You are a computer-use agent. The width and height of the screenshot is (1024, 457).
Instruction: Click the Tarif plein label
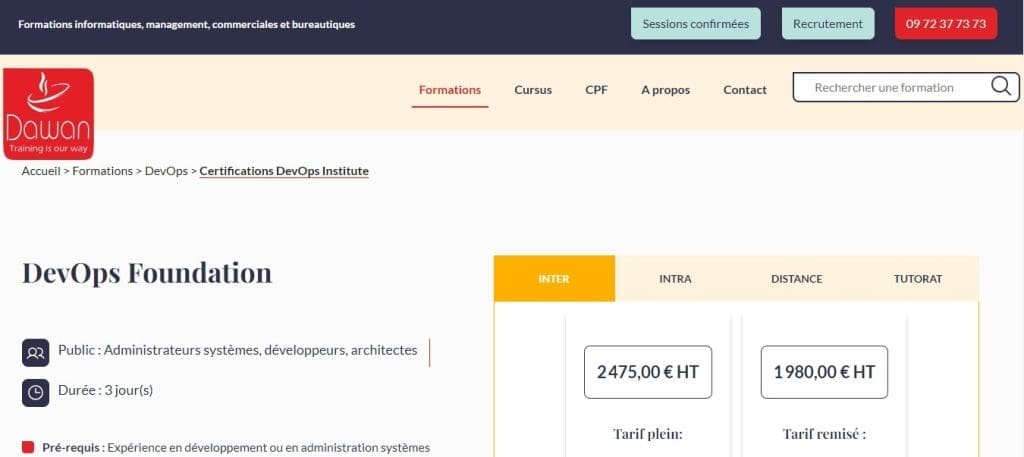pos(648,433)
